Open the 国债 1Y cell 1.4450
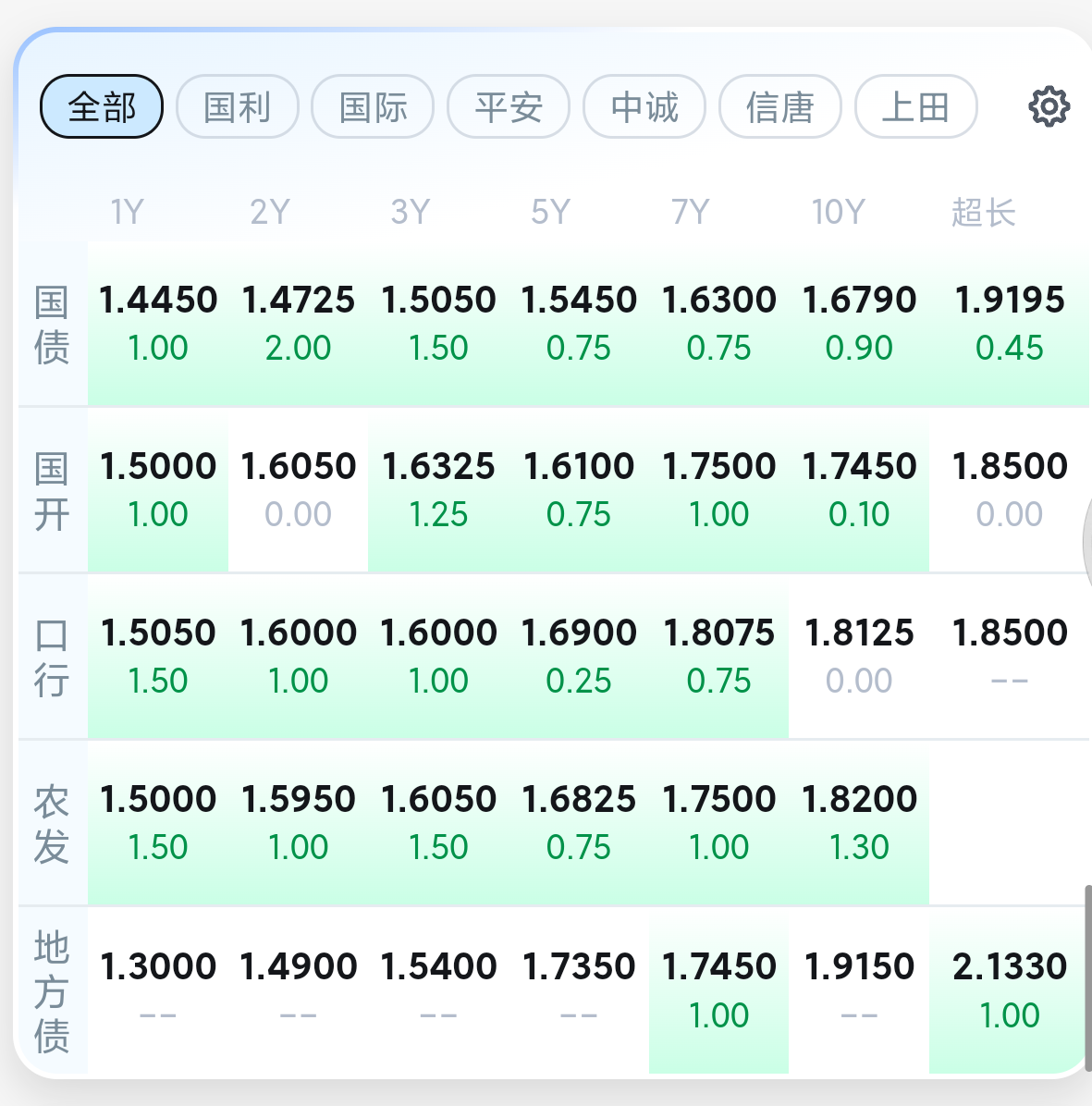The height and width of the screenshot is (1106, 1092). click(158, 324)
